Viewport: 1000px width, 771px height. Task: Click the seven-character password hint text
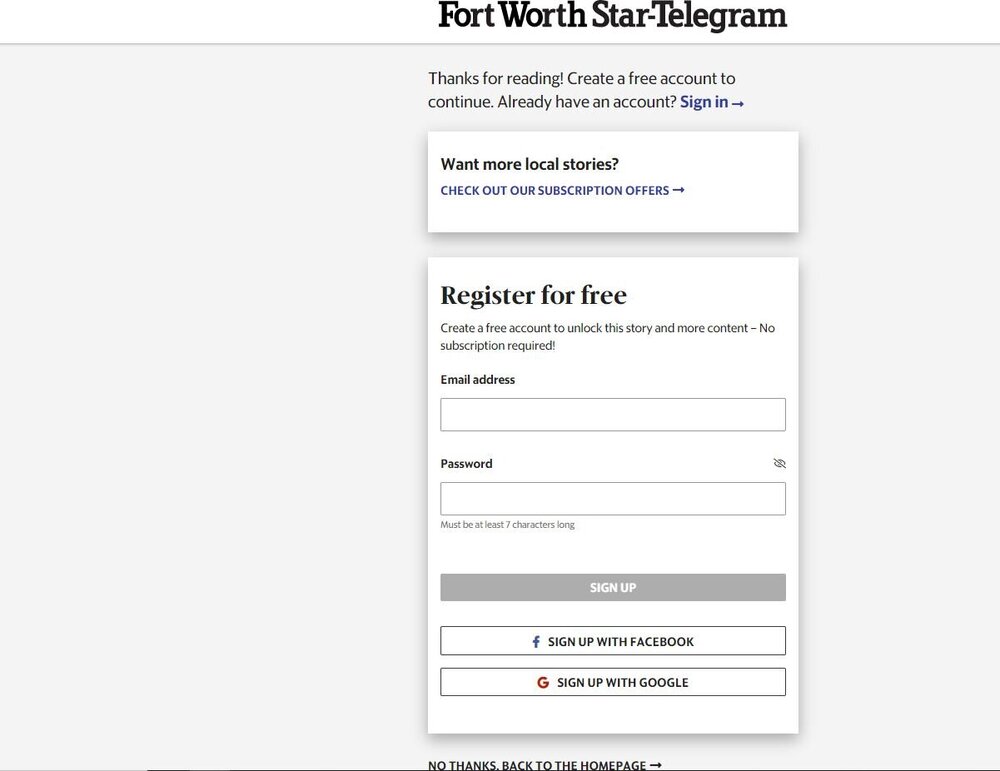coord(507,524)
